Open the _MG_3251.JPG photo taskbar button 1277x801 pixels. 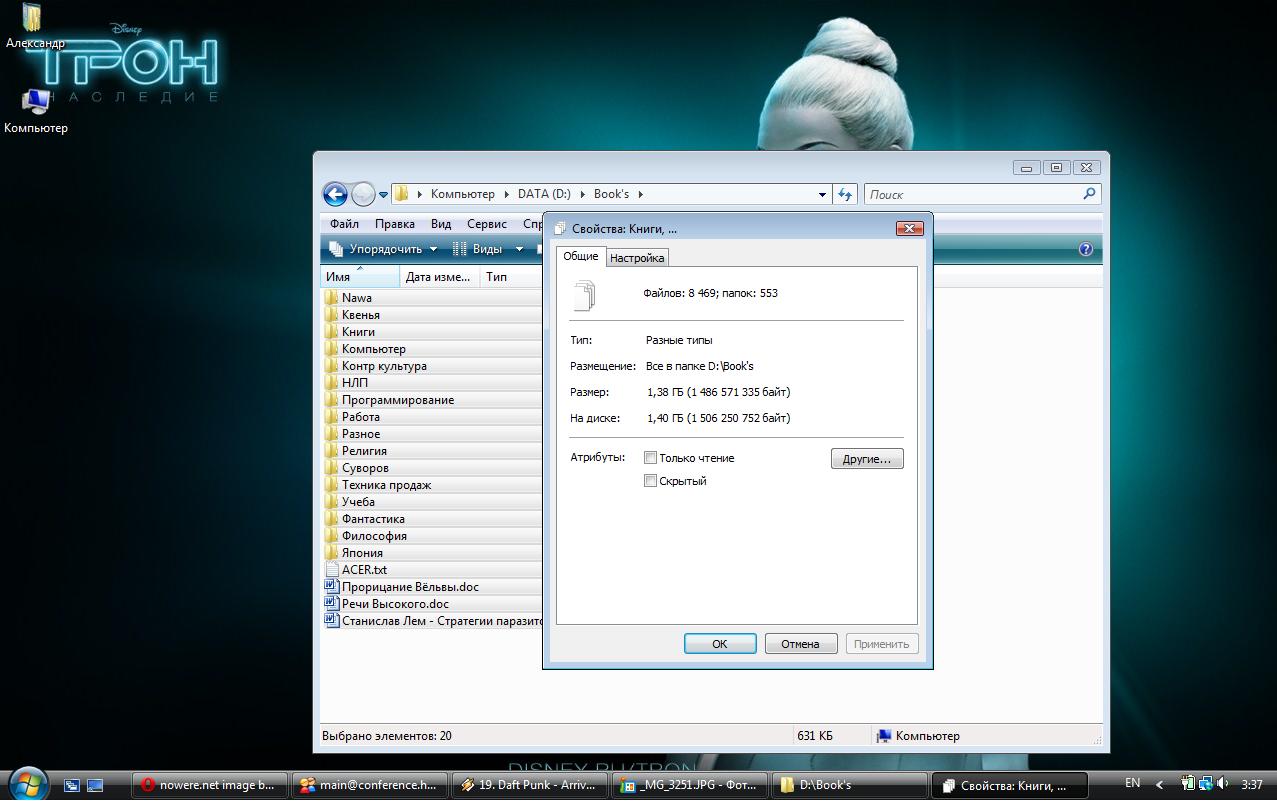tap(689, 785)
